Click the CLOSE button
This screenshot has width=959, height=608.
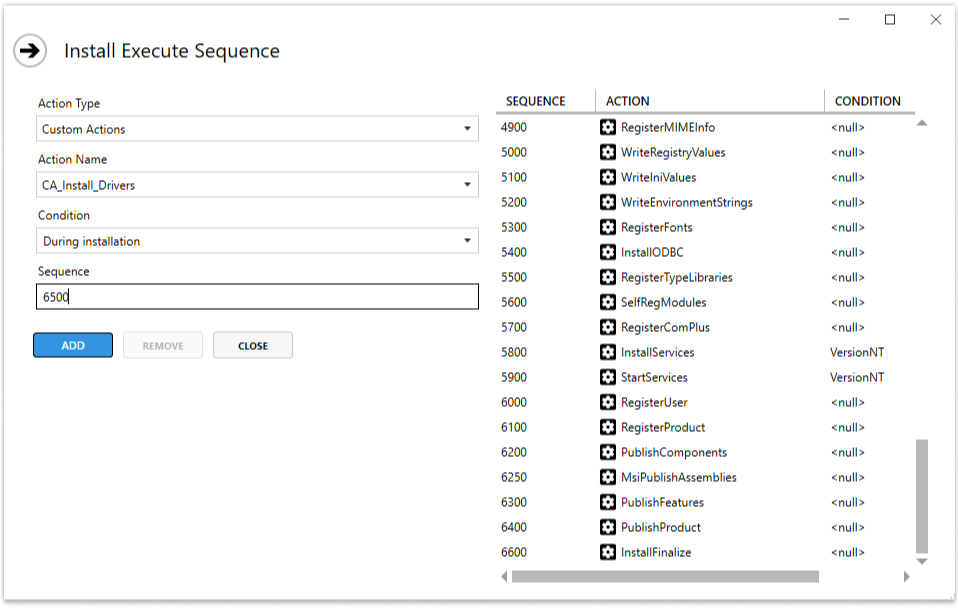tap(253, 346)
